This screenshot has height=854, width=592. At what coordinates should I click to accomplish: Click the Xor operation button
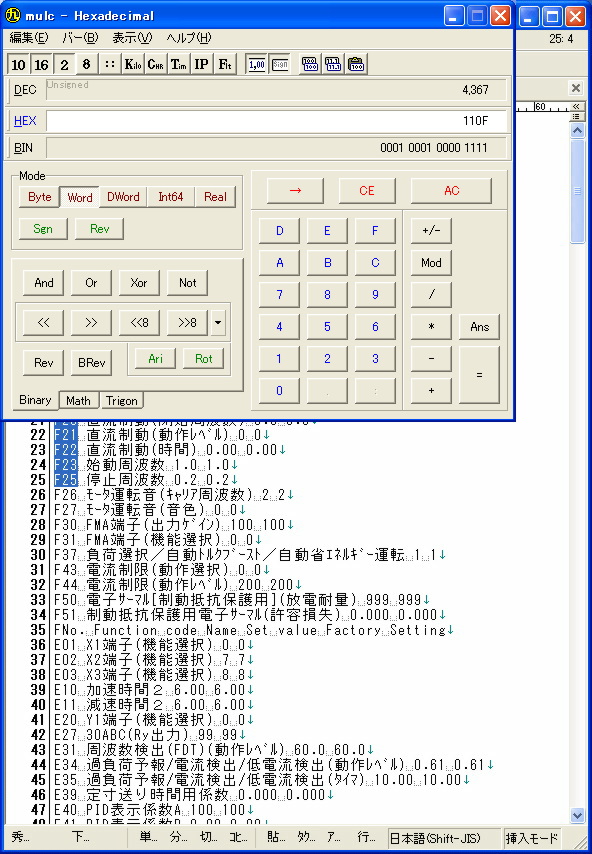pyautogui.click(x=139, y=283)
